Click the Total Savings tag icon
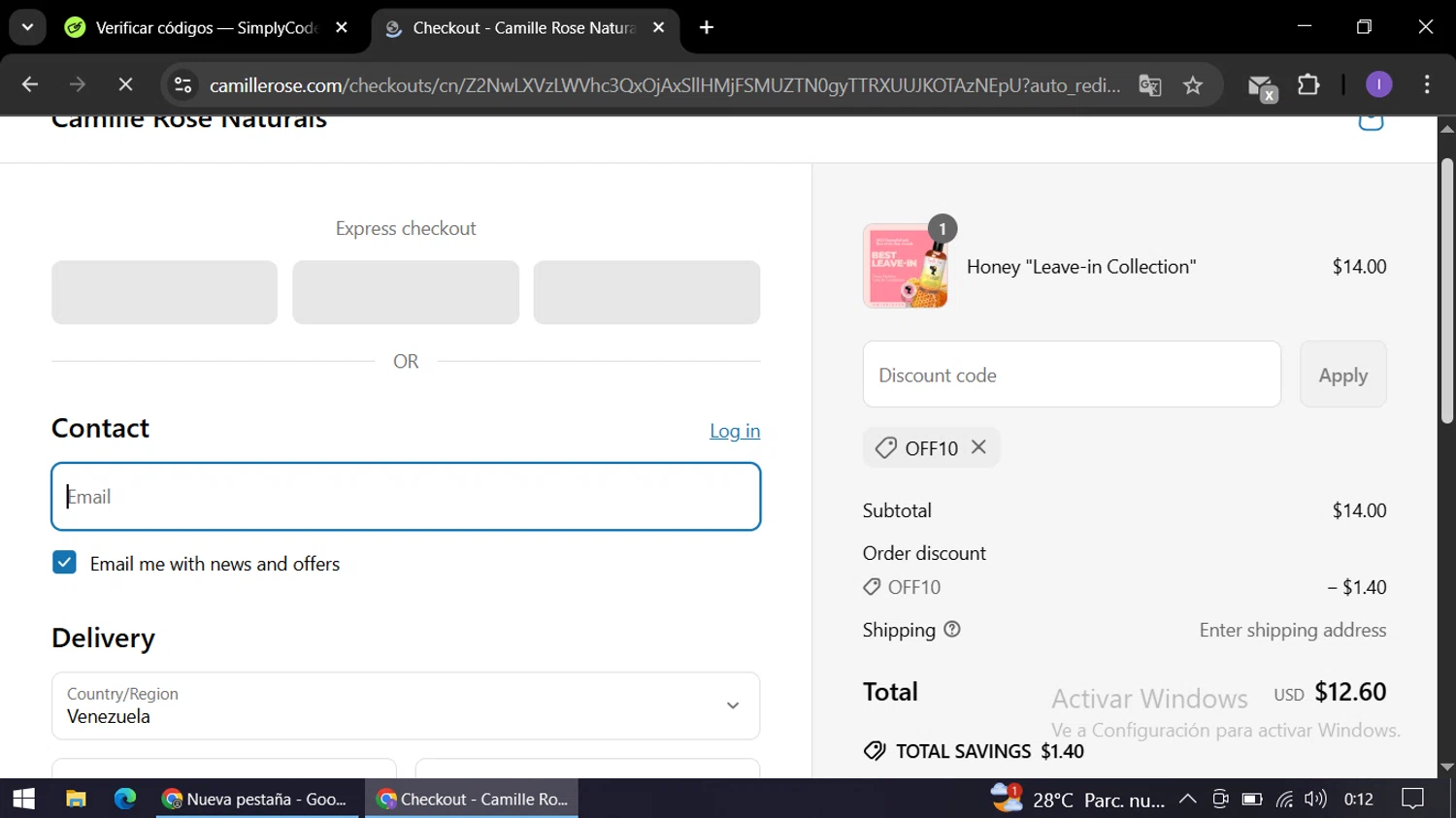Viewport: 1456px width, 818px height. click(x=875, y=751)
